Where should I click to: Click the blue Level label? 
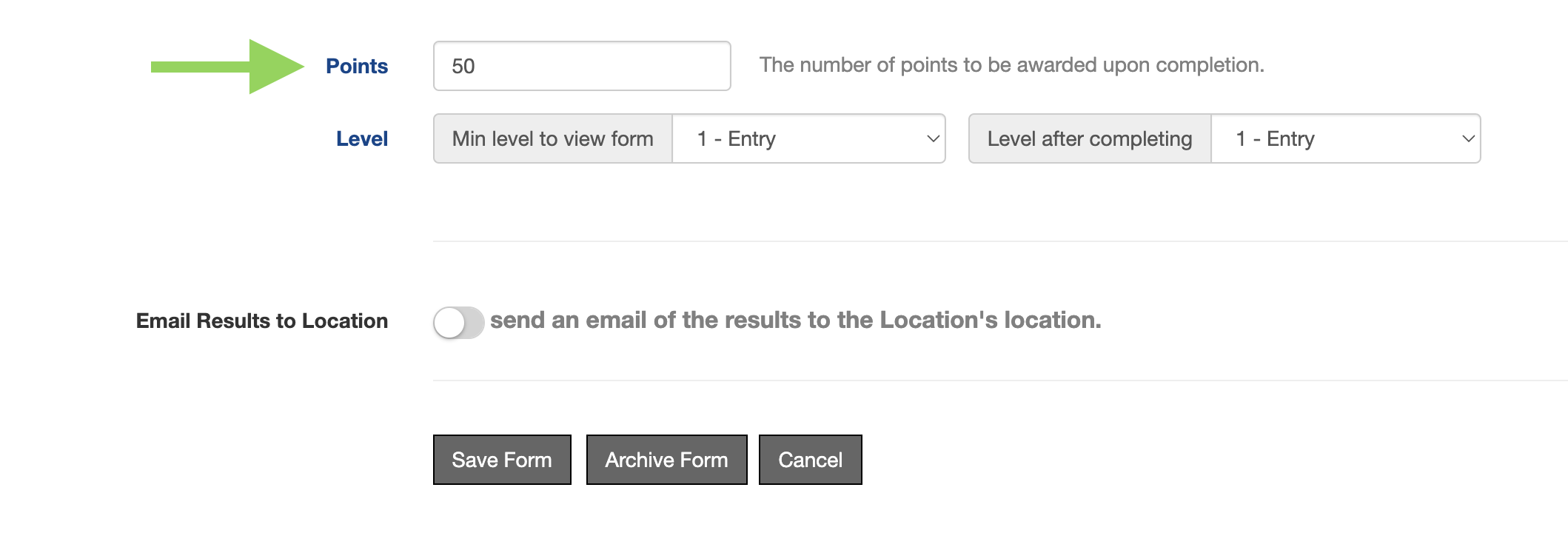[x=362, y=138]
